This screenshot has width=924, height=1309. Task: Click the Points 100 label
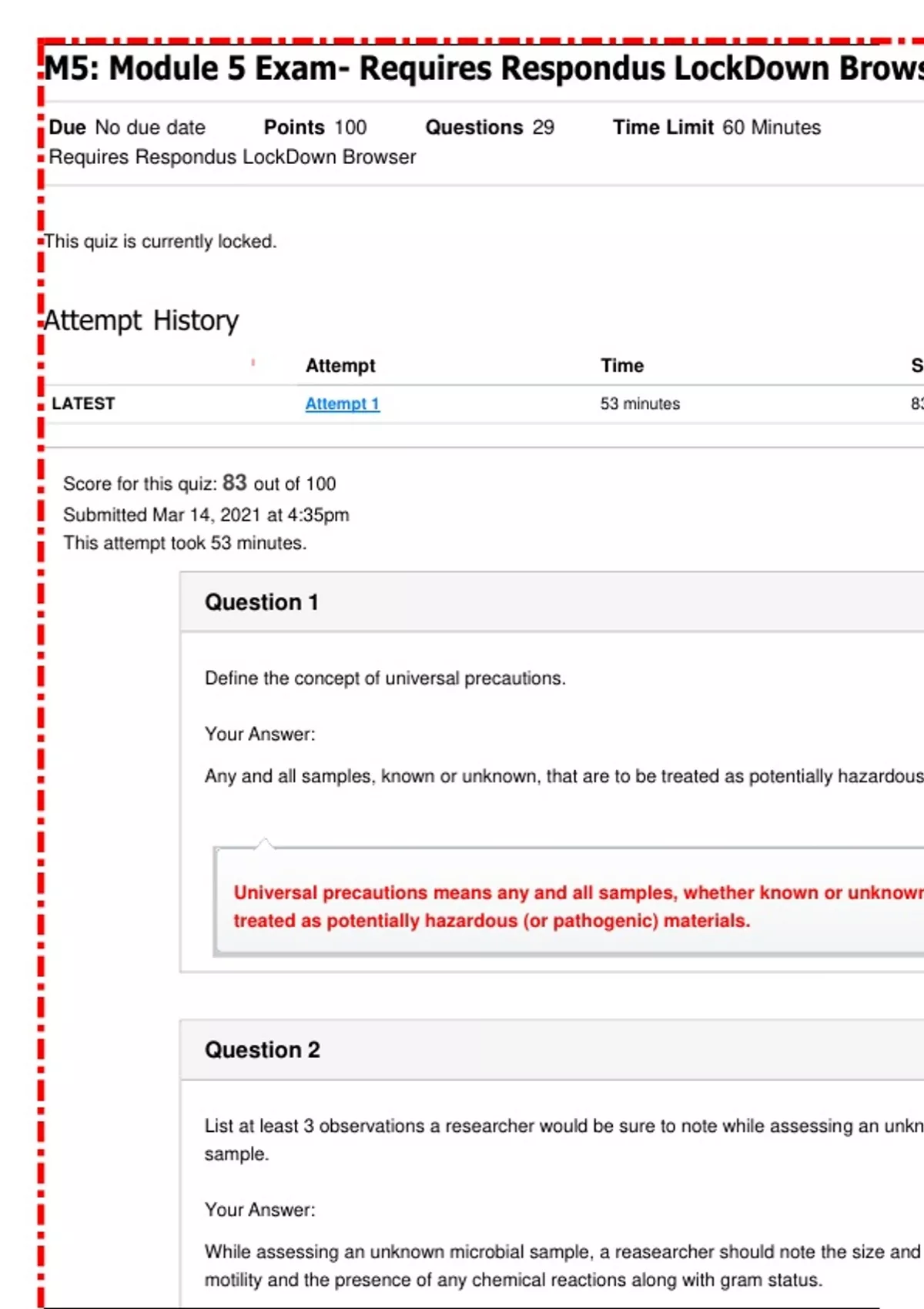coord(315,127)
